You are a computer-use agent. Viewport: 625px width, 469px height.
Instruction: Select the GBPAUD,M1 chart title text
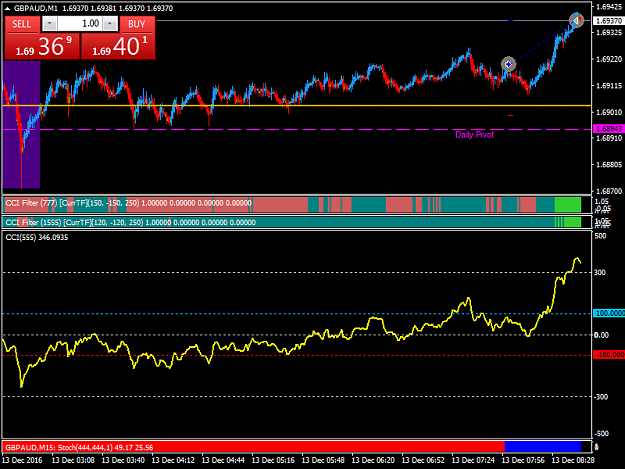click(x=36, y=8)
